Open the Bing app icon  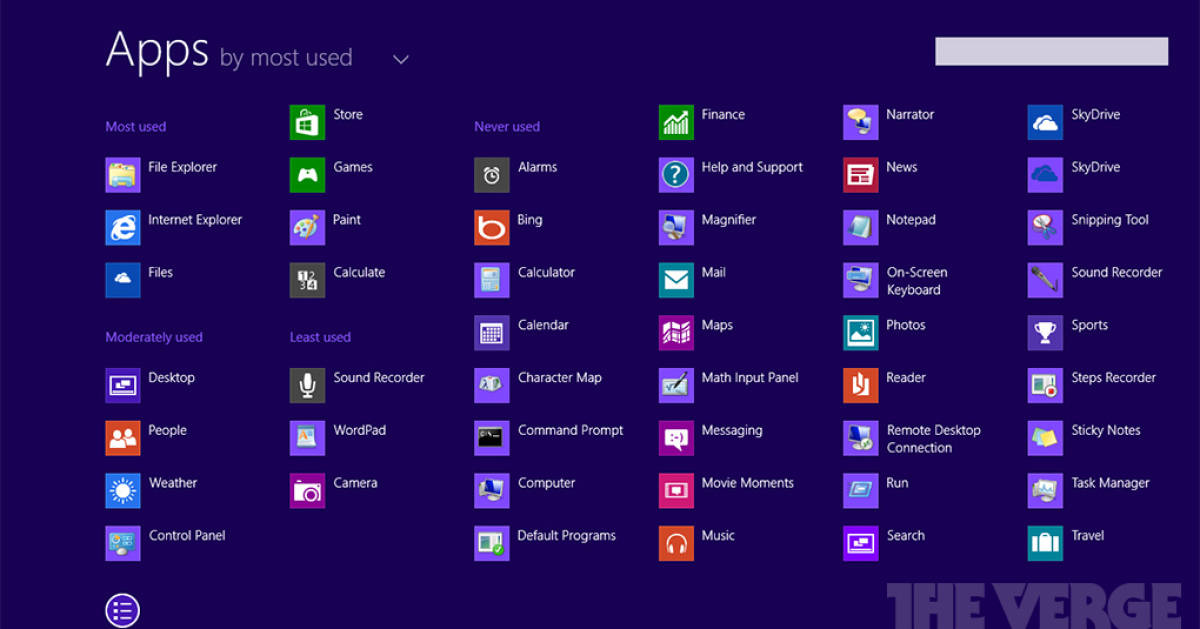tap(491, 227)
